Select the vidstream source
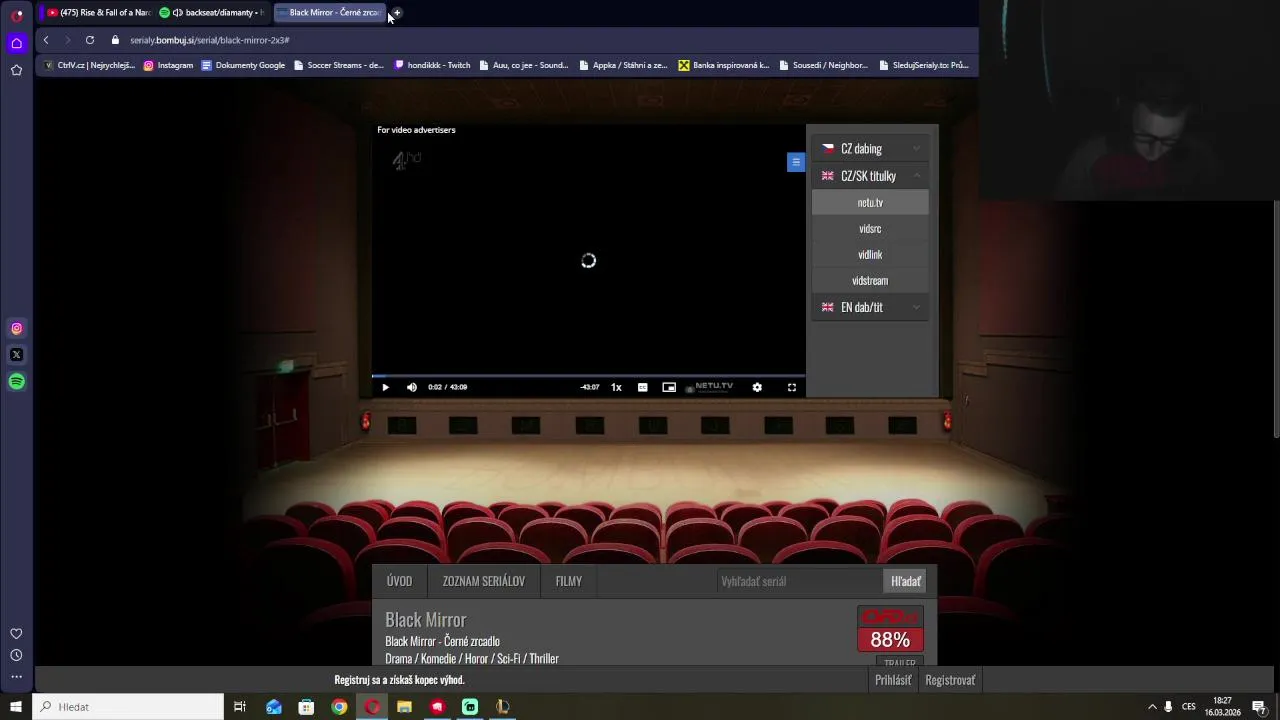The width and height of the screenshot is (1280, 720). click(x=870, y=280)
